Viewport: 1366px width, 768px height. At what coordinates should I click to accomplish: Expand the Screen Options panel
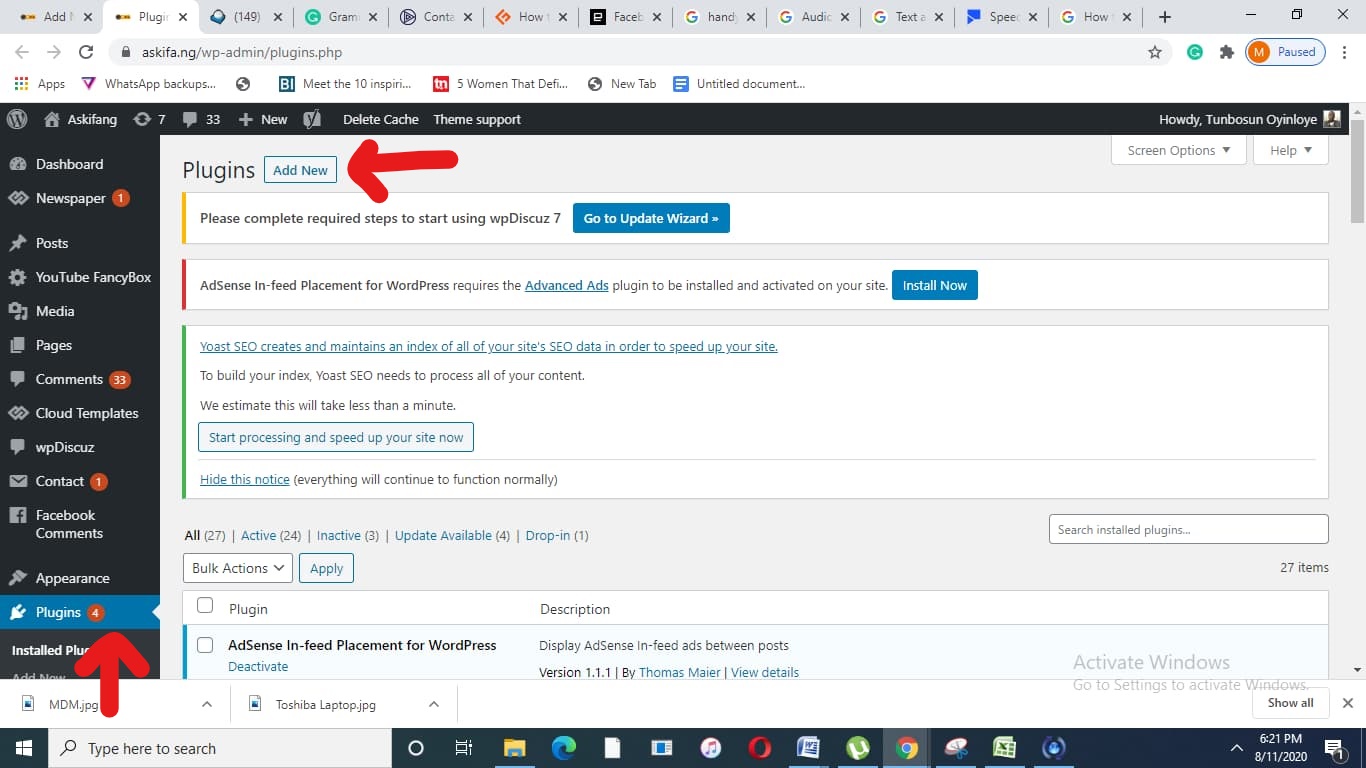pos(1179,150)
